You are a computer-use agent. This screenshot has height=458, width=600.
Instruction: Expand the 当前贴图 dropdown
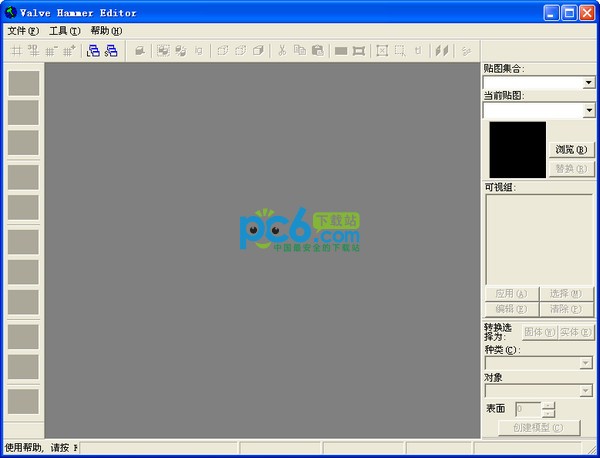(x=589, y=110)
